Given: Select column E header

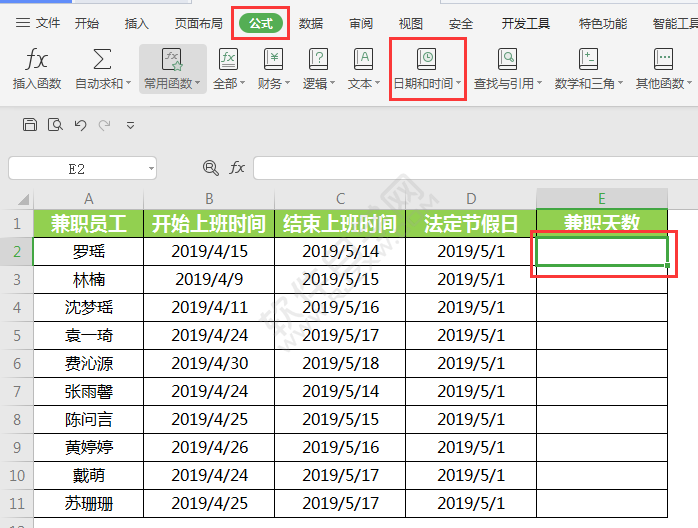Looking at the screenshot, I should [602, 199].
